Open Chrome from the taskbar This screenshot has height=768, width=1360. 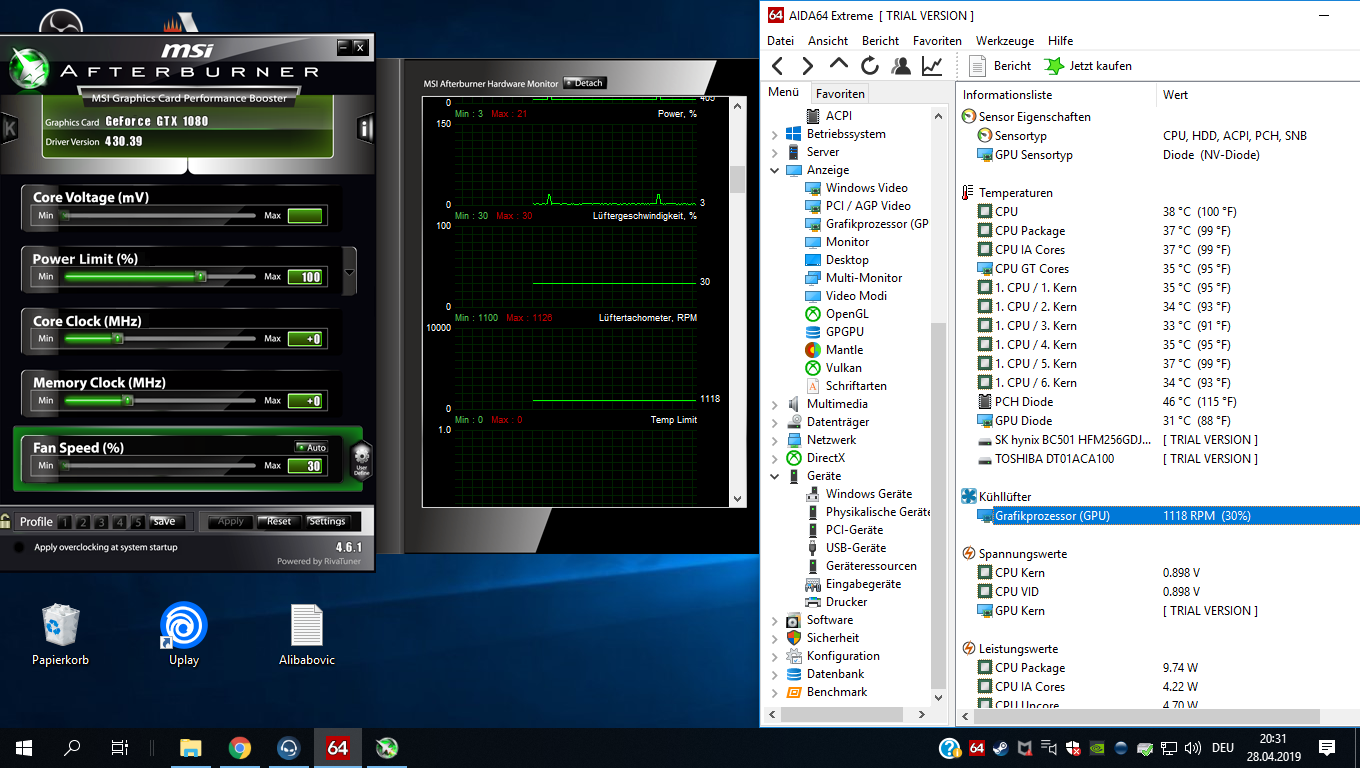(x=239, y=747)
